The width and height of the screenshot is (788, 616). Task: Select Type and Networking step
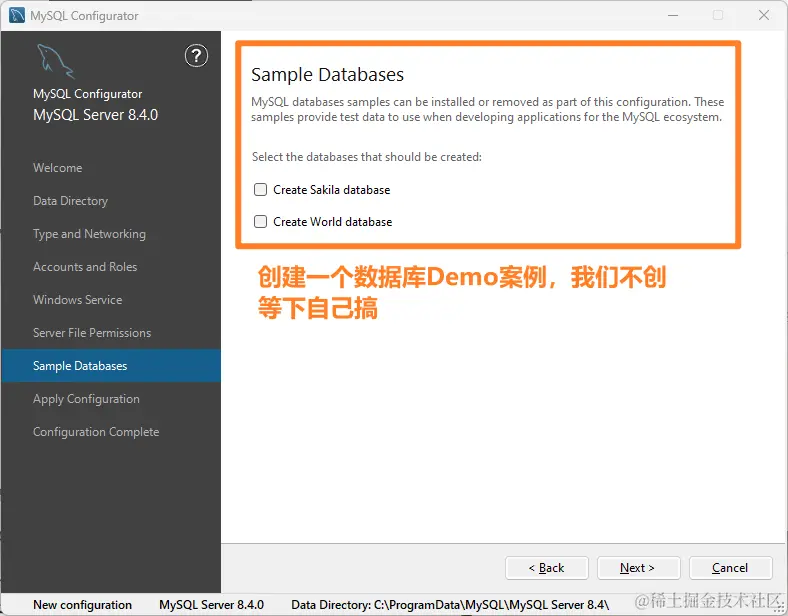[89, 234]
